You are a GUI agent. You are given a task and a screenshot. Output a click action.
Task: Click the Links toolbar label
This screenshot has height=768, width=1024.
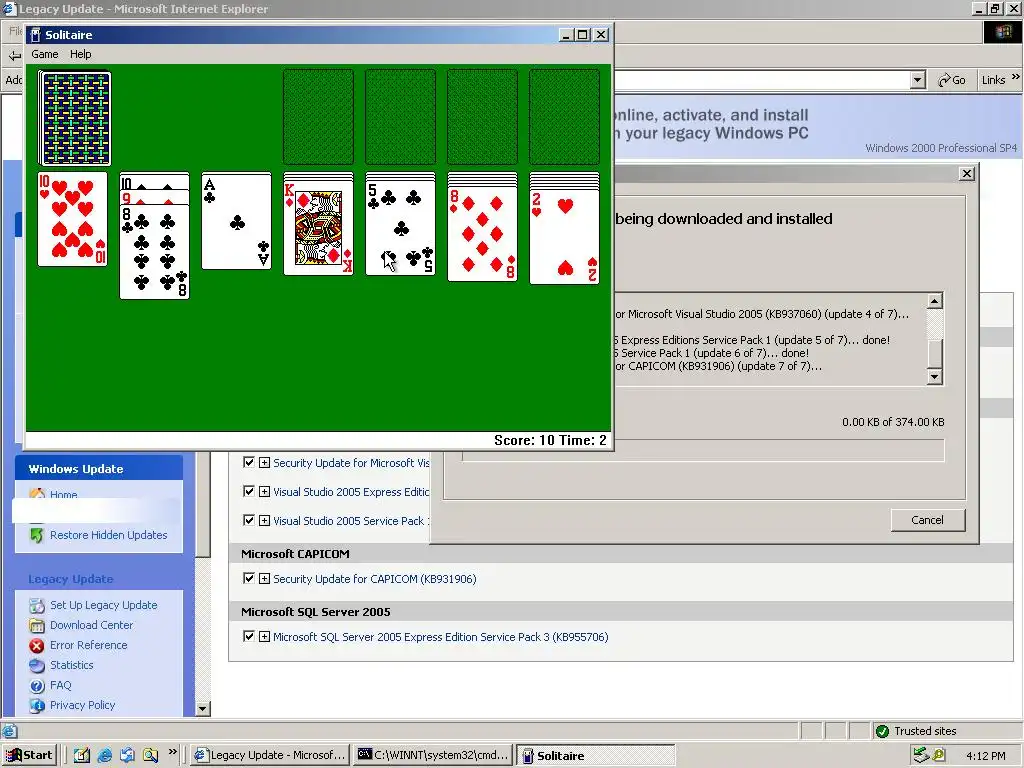click(x=993, y=80)
